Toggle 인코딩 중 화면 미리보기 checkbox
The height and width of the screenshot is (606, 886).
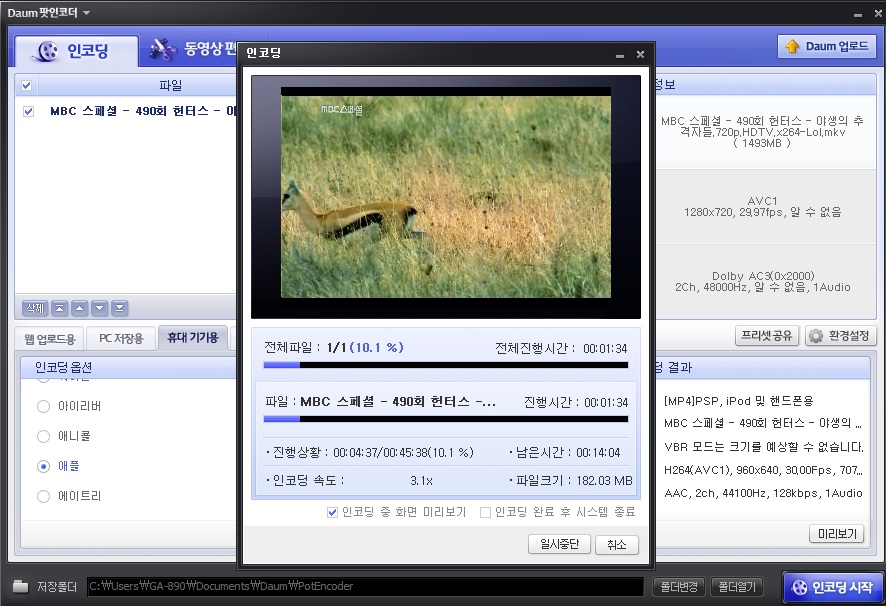(x=332, y=512)
